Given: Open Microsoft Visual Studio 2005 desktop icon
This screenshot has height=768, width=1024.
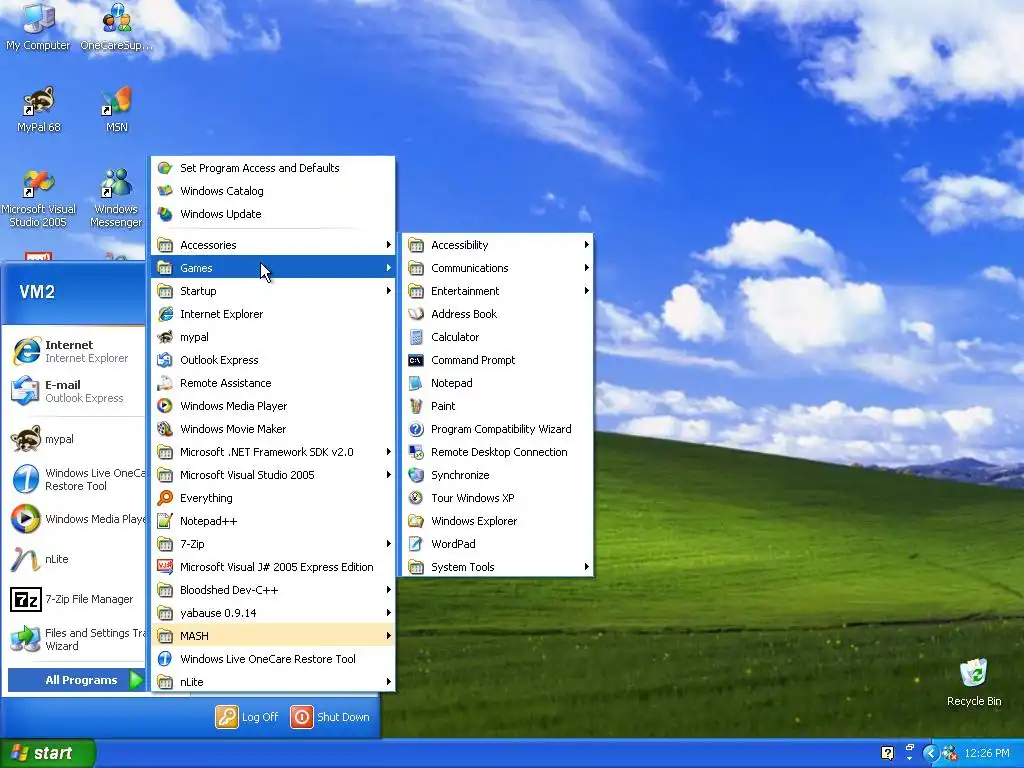Looking at the screenshot, I should (38, 199).
